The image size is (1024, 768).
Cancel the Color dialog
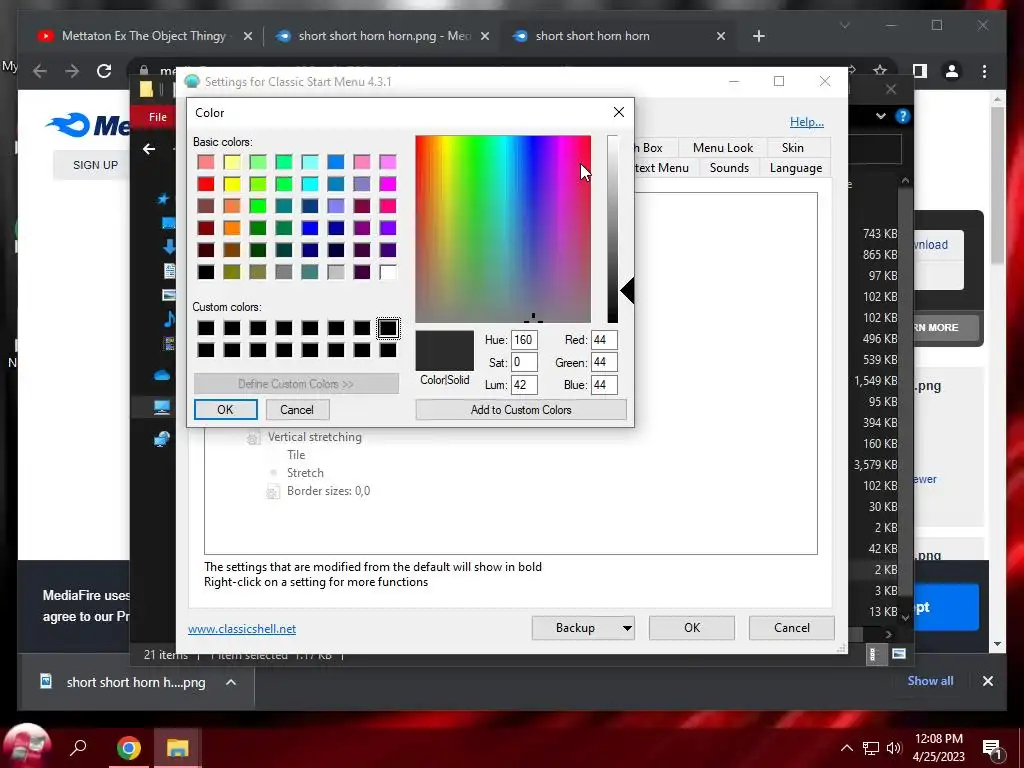(297, 409)
